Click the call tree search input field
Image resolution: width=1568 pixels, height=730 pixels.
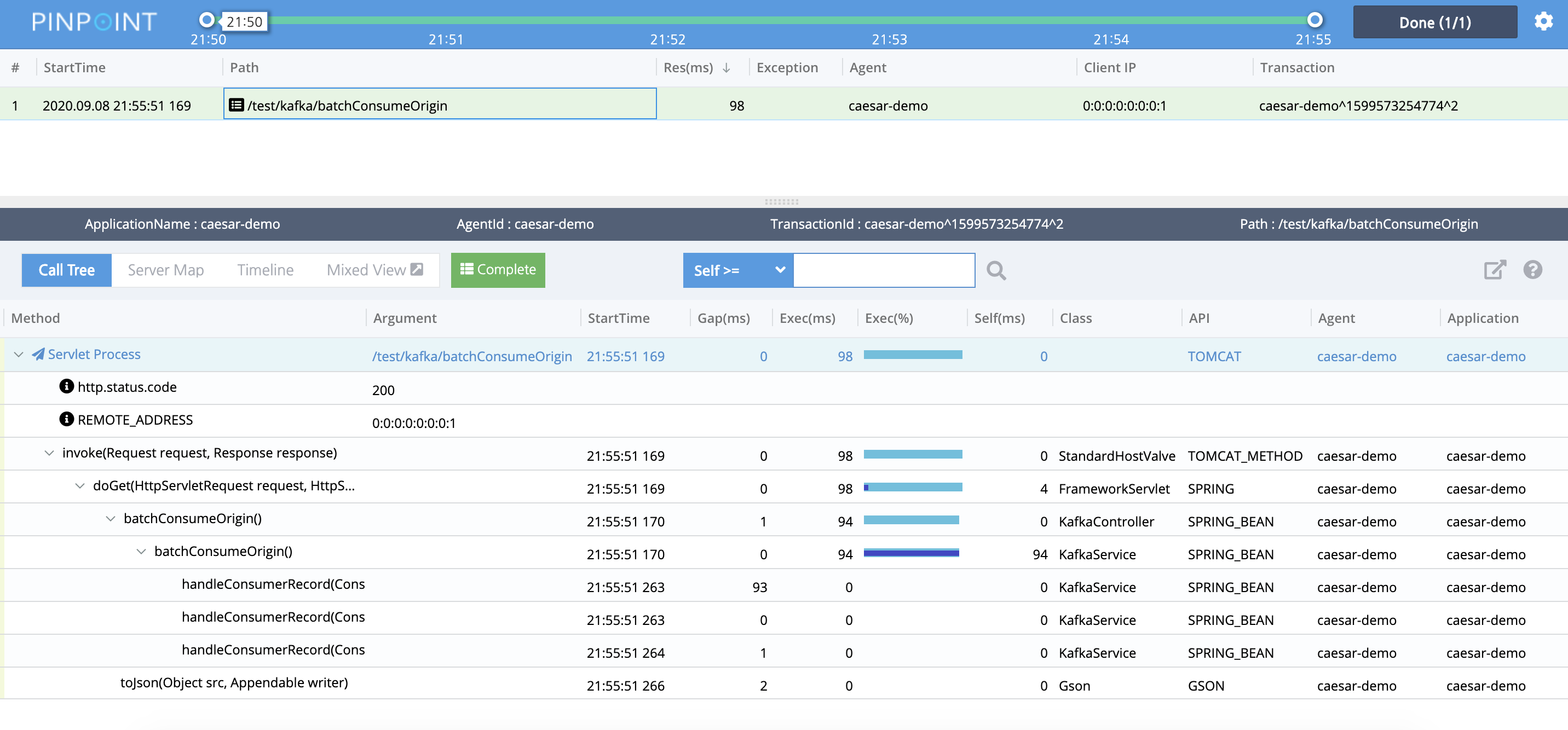click(883, 270)
